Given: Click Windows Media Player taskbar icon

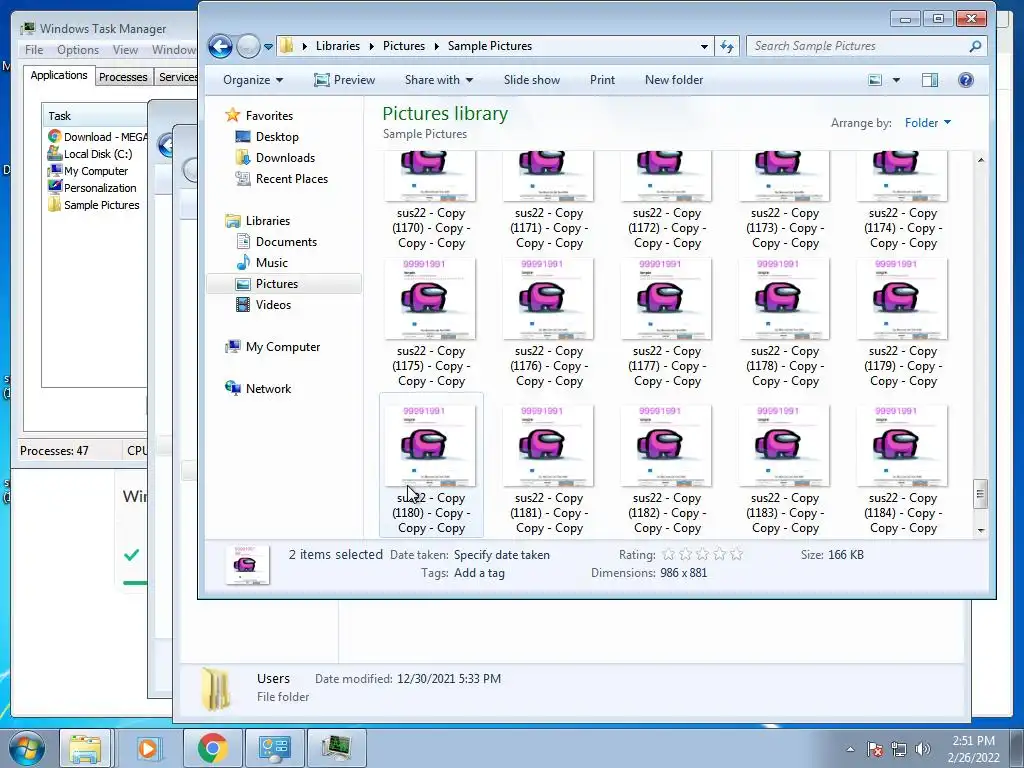Looking at the screenshot, I should 148,748.
